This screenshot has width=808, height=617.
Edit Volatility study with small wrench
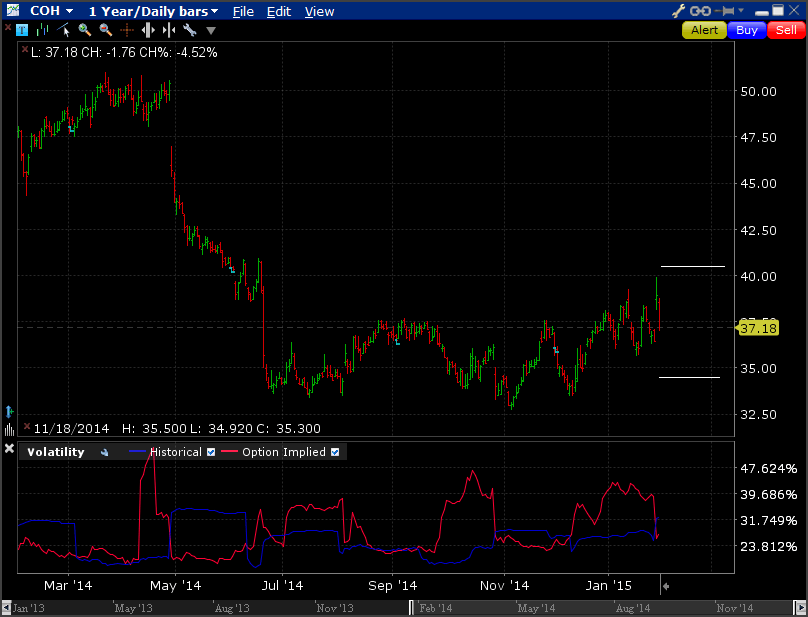pyautogui.click(x=105, y=453)
